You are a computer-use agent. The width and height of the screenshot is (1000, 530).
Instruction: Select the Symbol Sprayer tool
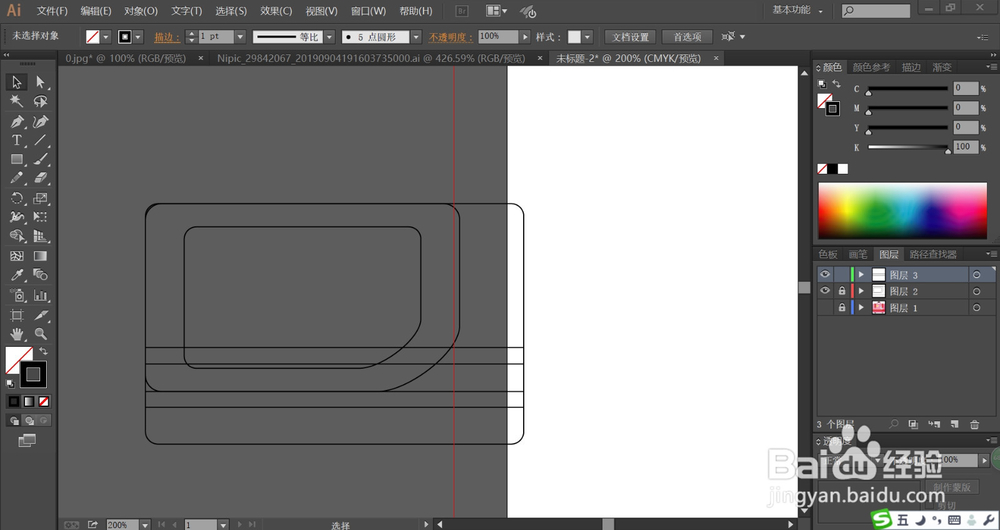point(17,295)
